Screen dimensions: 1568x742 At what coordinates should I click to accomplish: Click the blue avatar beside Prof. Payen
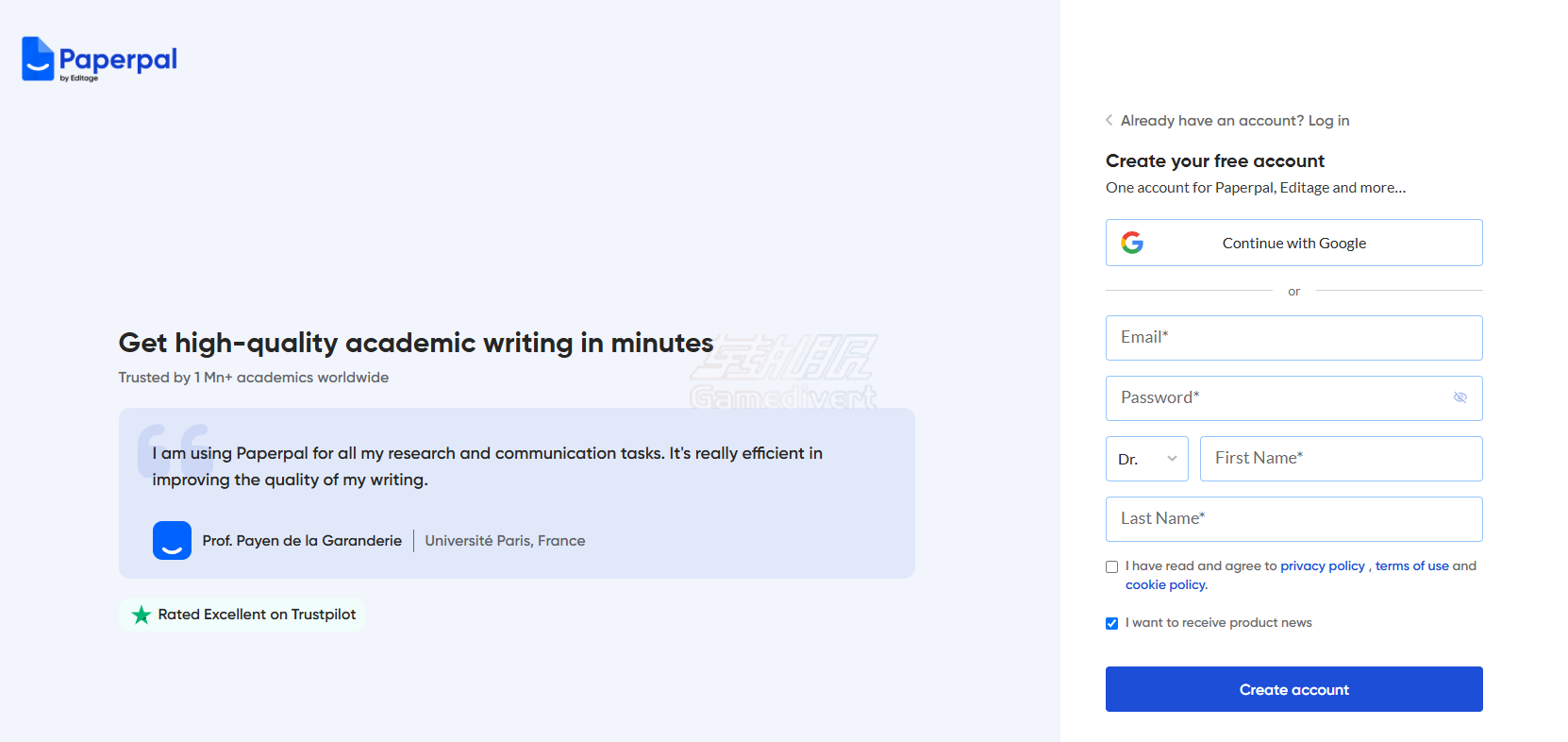tap(172, 540)
